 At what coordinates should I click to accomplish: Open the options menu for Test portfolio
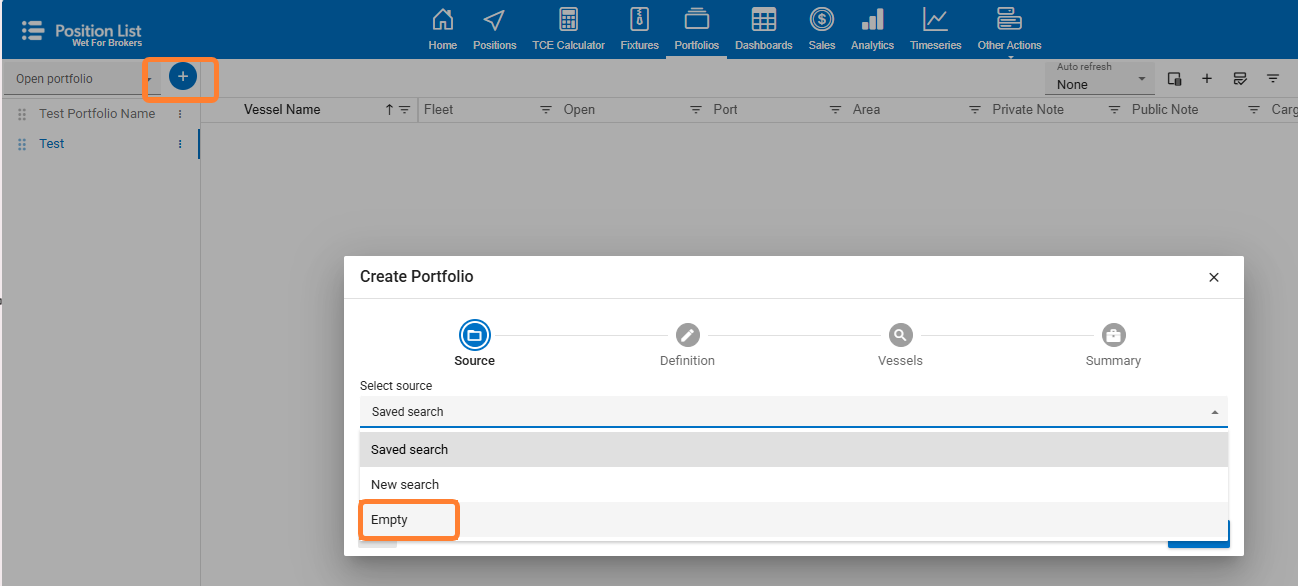point(180,144)
